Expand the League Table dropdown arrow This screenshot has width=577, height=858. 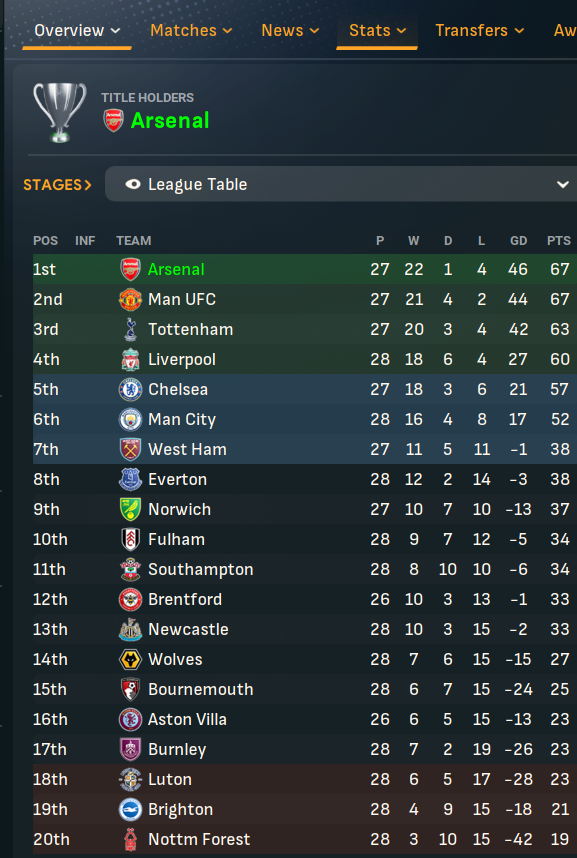coord(562,184)
